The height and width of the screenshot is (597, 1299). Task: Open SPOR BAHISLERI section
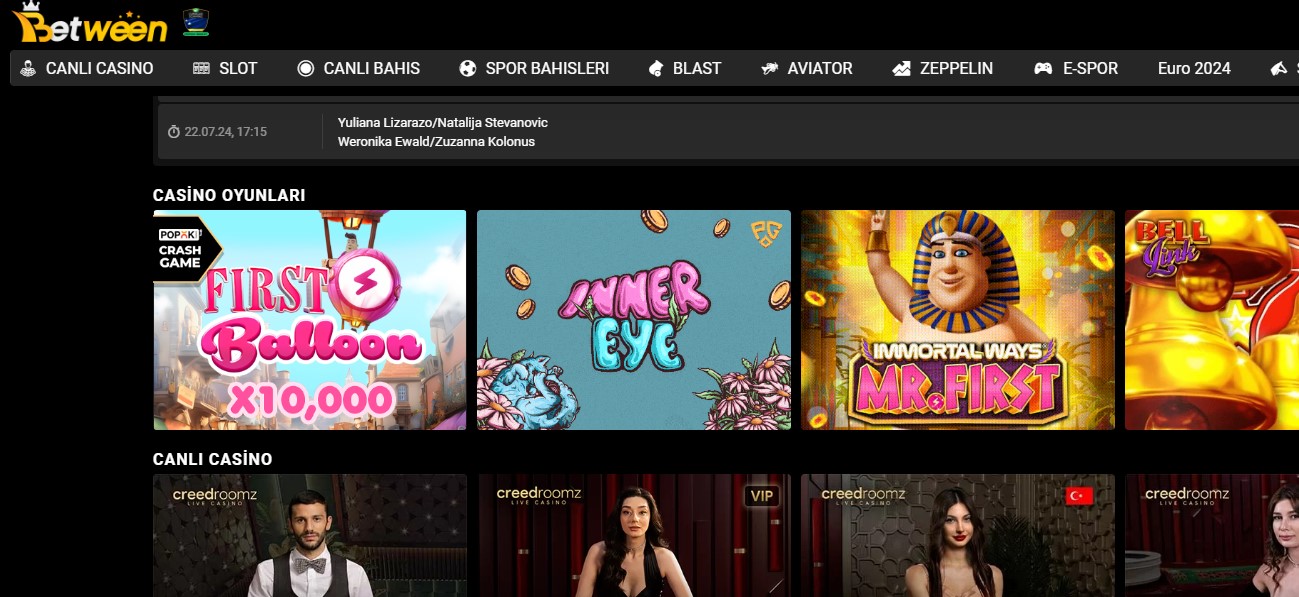(x=534, y=69)
